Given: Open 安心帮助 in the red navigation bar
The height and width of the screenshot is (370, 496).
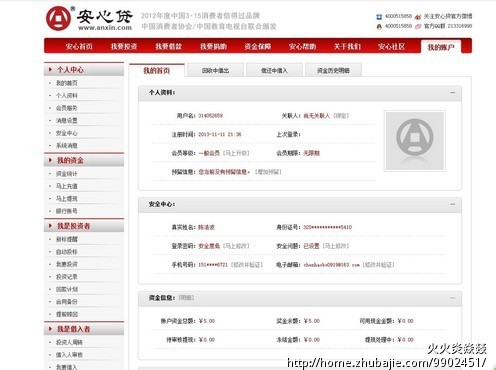Looking at the screenshot, I should 302,47.
